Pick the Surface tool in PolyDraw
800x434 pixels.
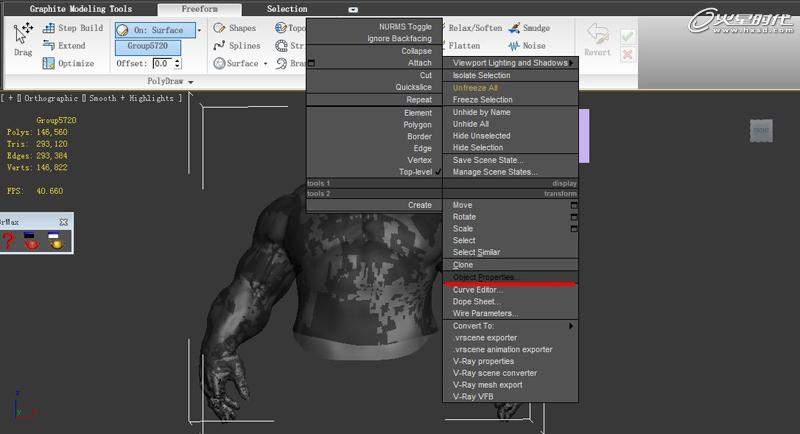236,63
